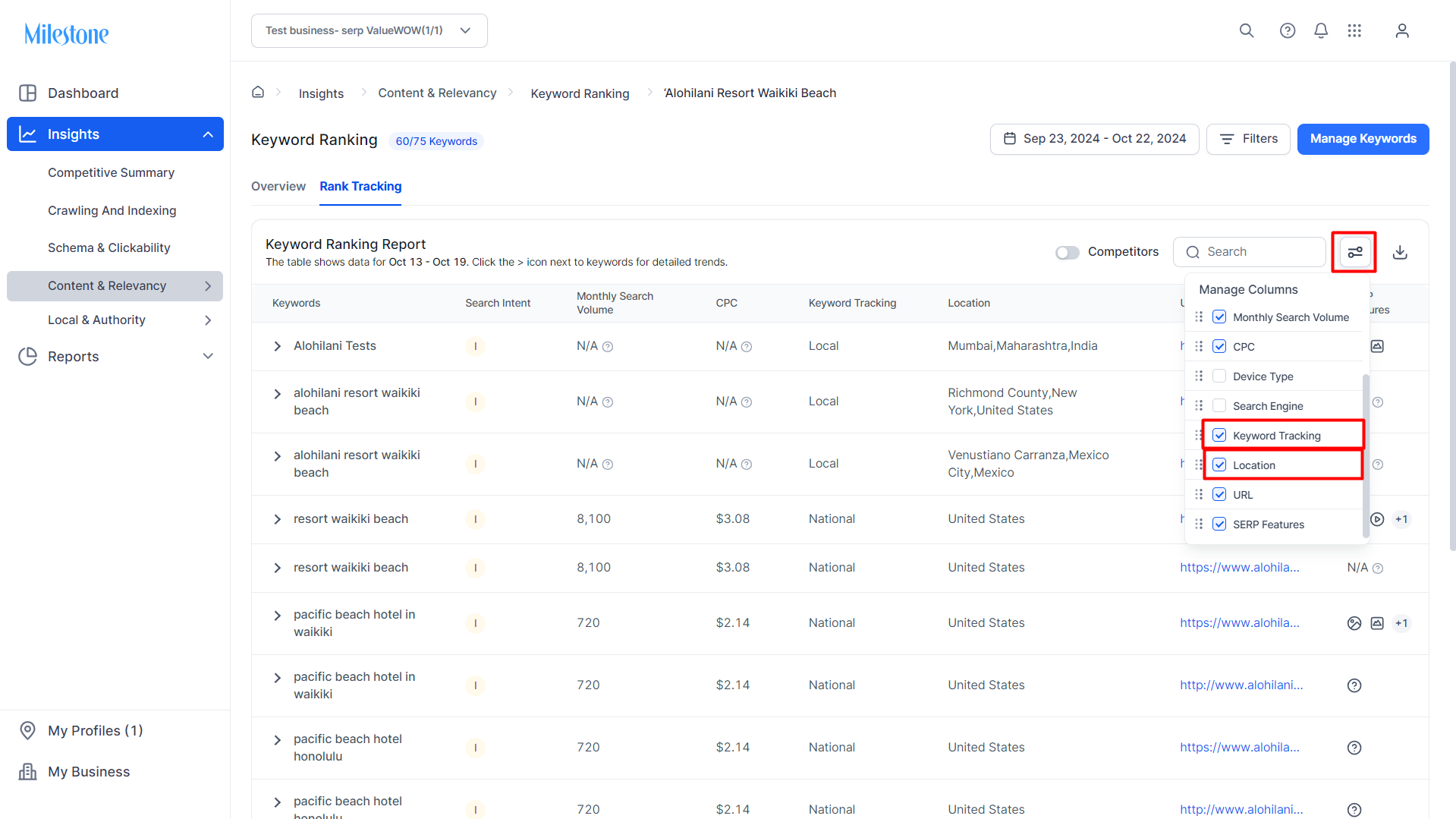Open the manage columns settings icon
Image resolution: width=1456 pixels, height=819 pixels.
(x=1355, y=252)
